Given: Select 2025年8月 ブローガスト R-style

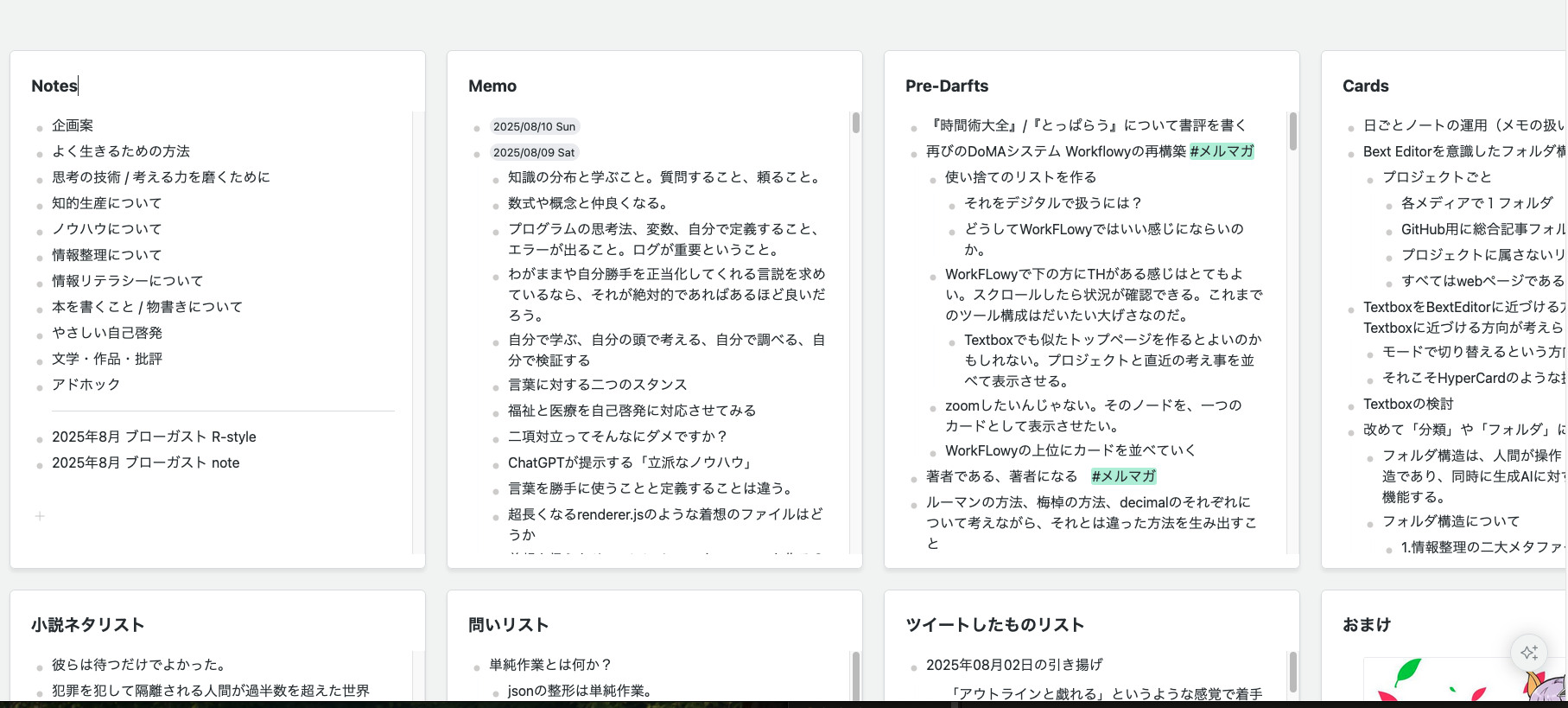Looking at the screenshot, I should tap(154, 437).
